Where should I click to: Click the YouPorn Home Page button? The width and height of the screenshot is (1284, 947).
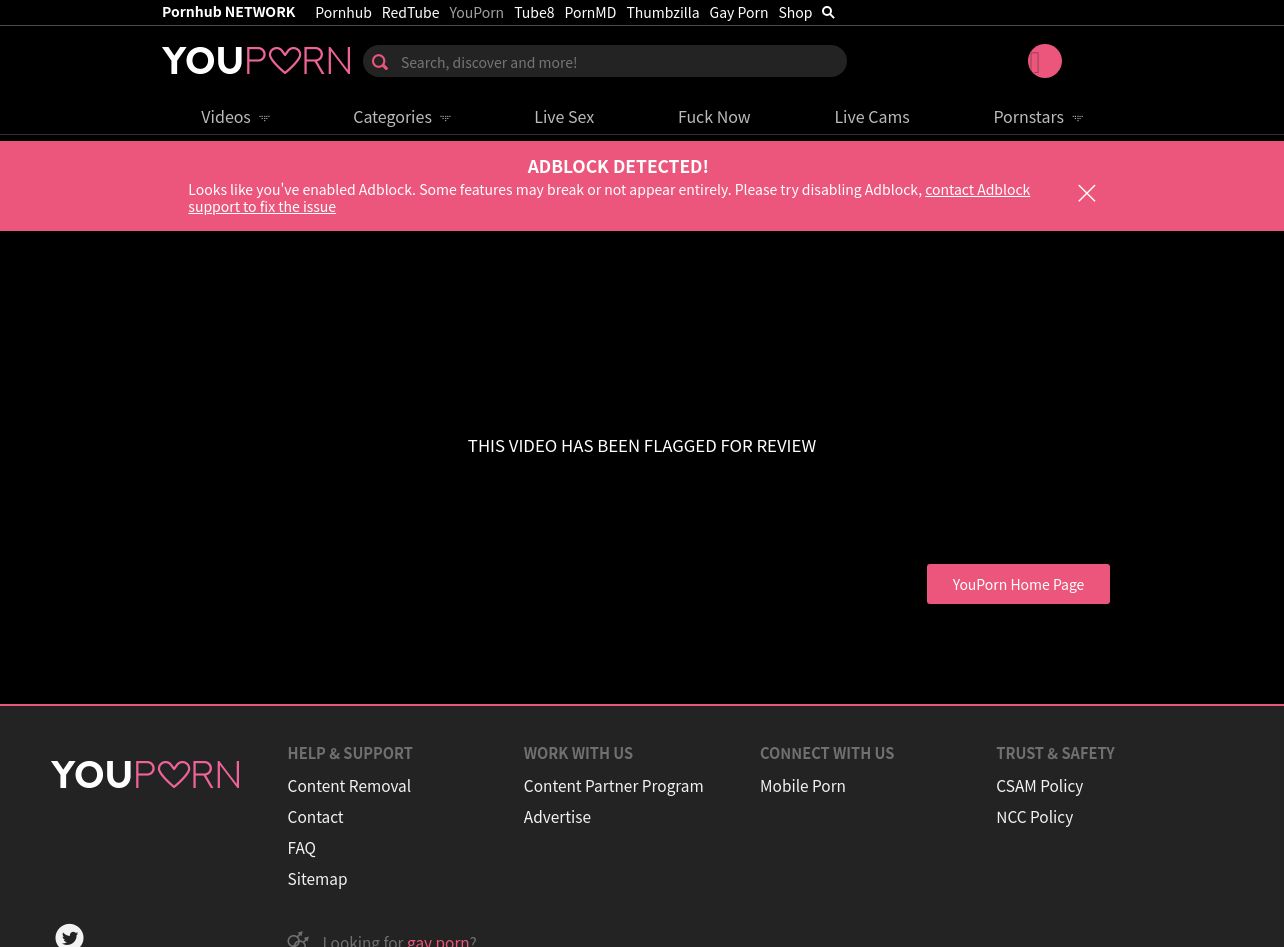(x=1018, y=584)
